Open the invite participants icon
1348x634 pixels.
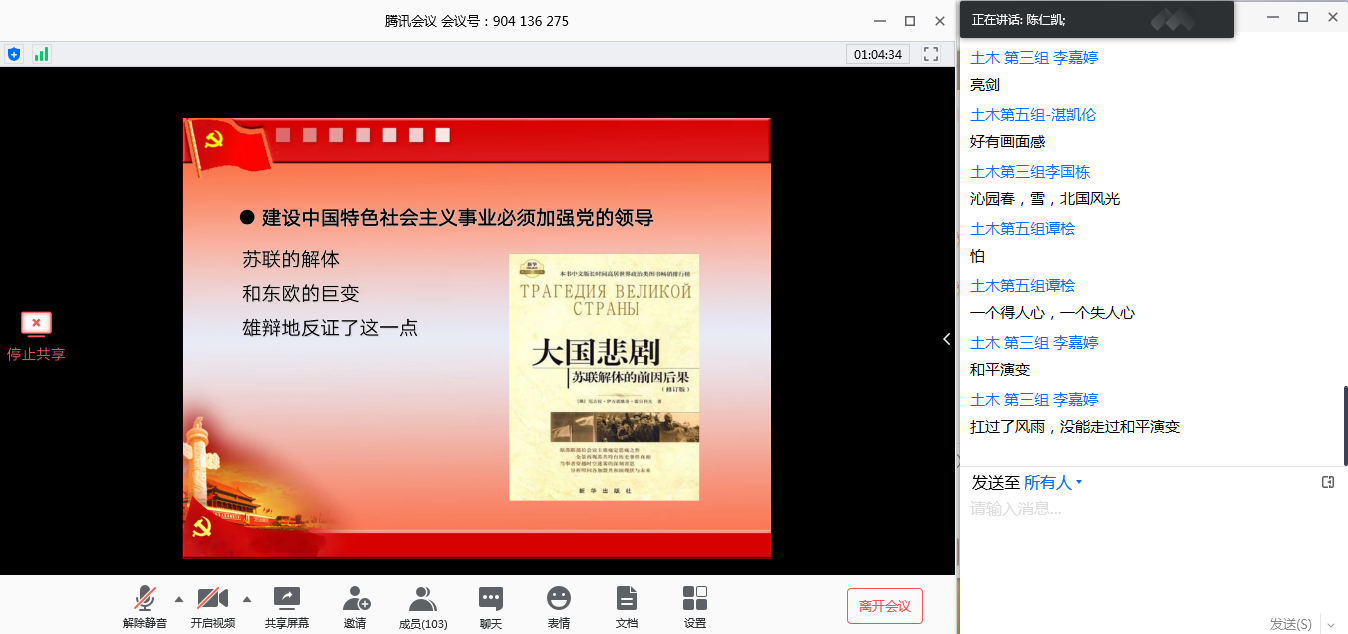(355, 606)
